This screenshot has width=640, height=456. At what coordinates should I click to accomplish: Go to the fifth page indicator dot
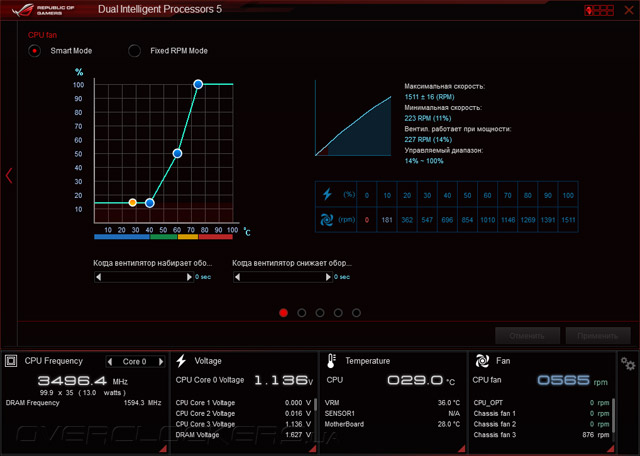click(x=356, y=313)
